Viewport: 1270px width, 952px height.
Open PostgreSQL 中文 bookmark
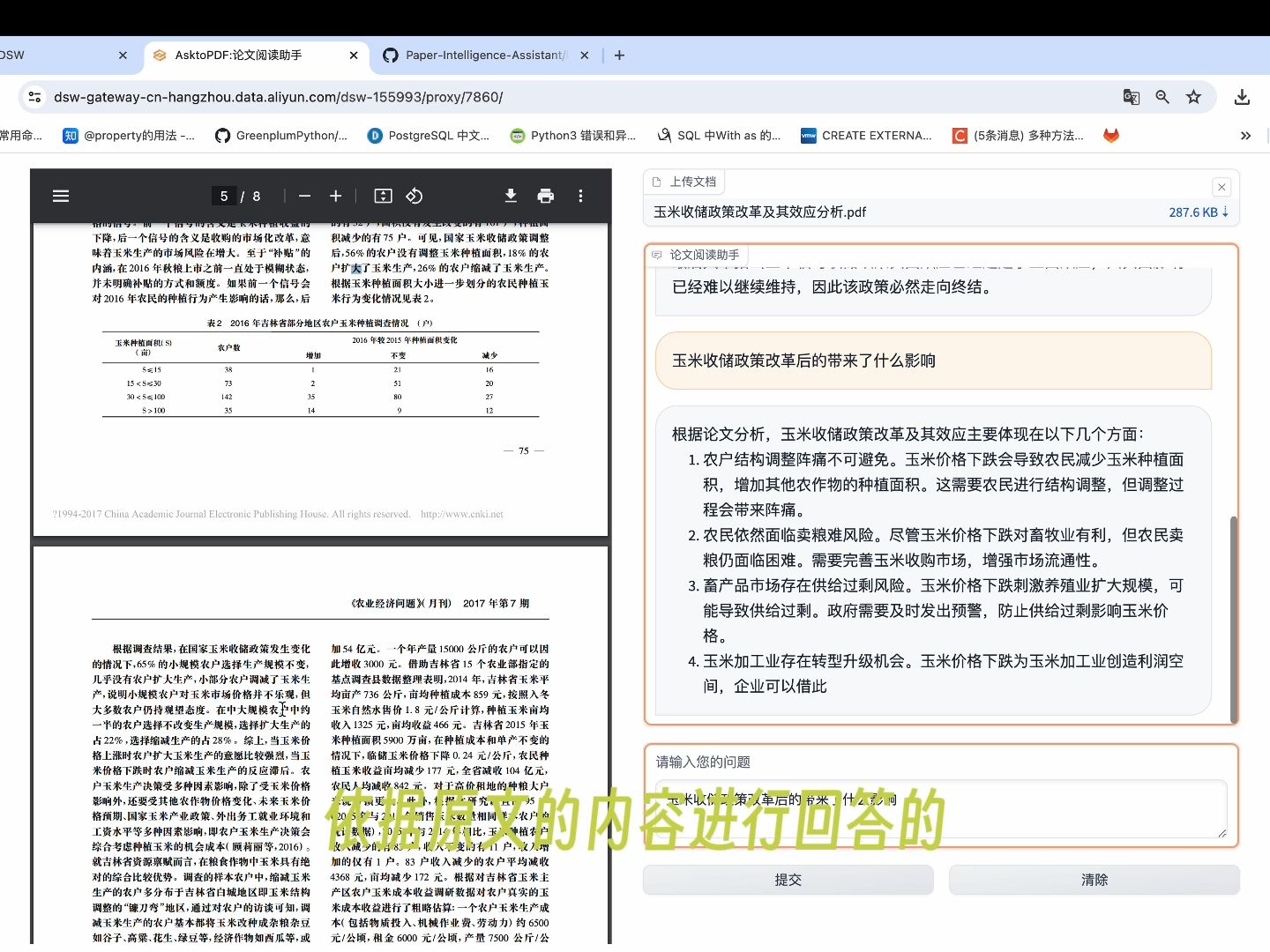click(429, 135)
